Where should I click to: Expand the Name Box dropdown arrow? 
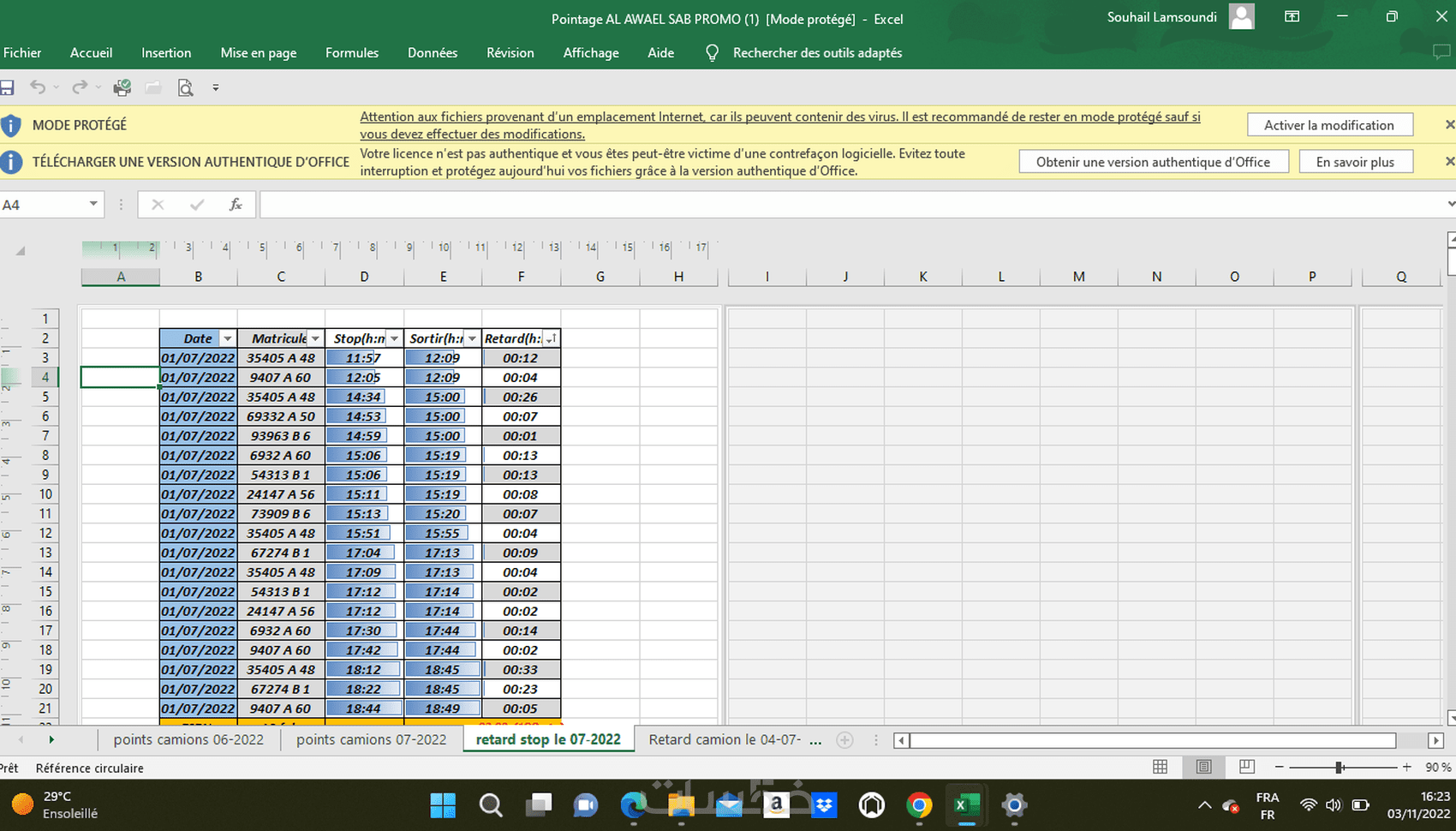[92, 205]
